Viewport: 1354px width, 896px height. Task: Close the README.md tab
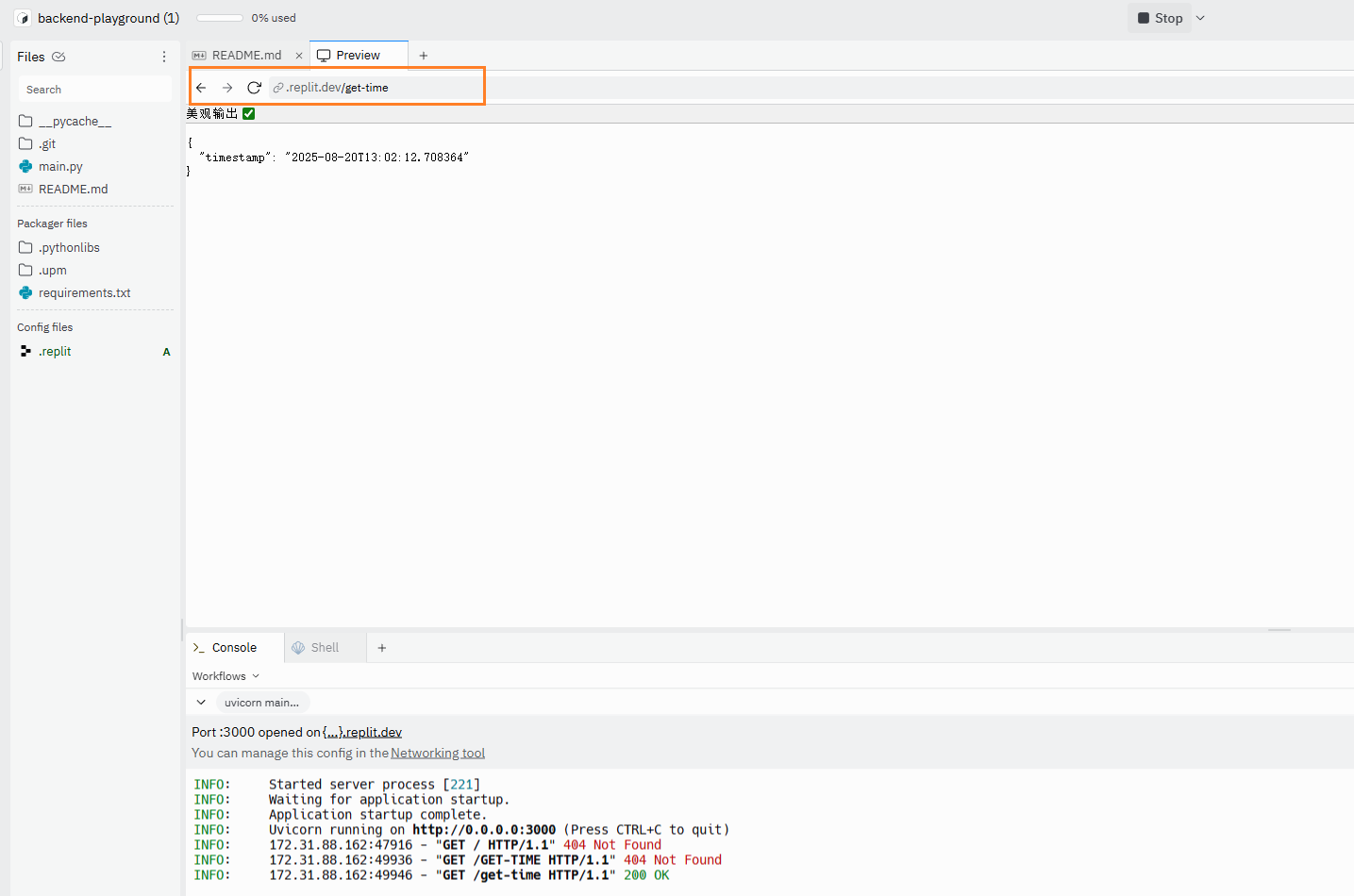coord(299,56)
